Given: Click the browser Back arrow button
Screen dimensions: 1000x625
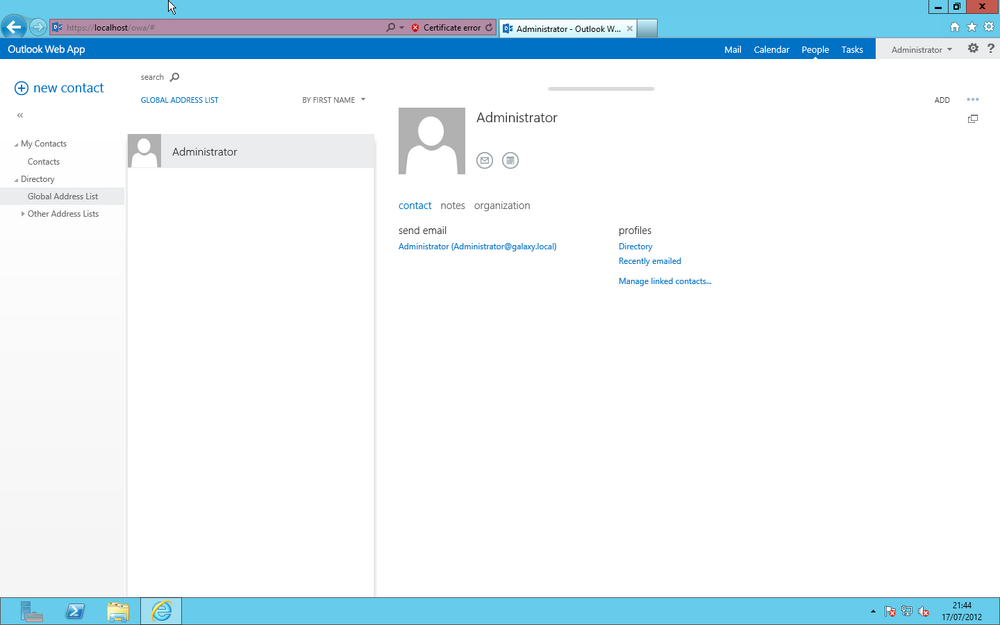Looking at the screenshot, I should coord(13,27).
